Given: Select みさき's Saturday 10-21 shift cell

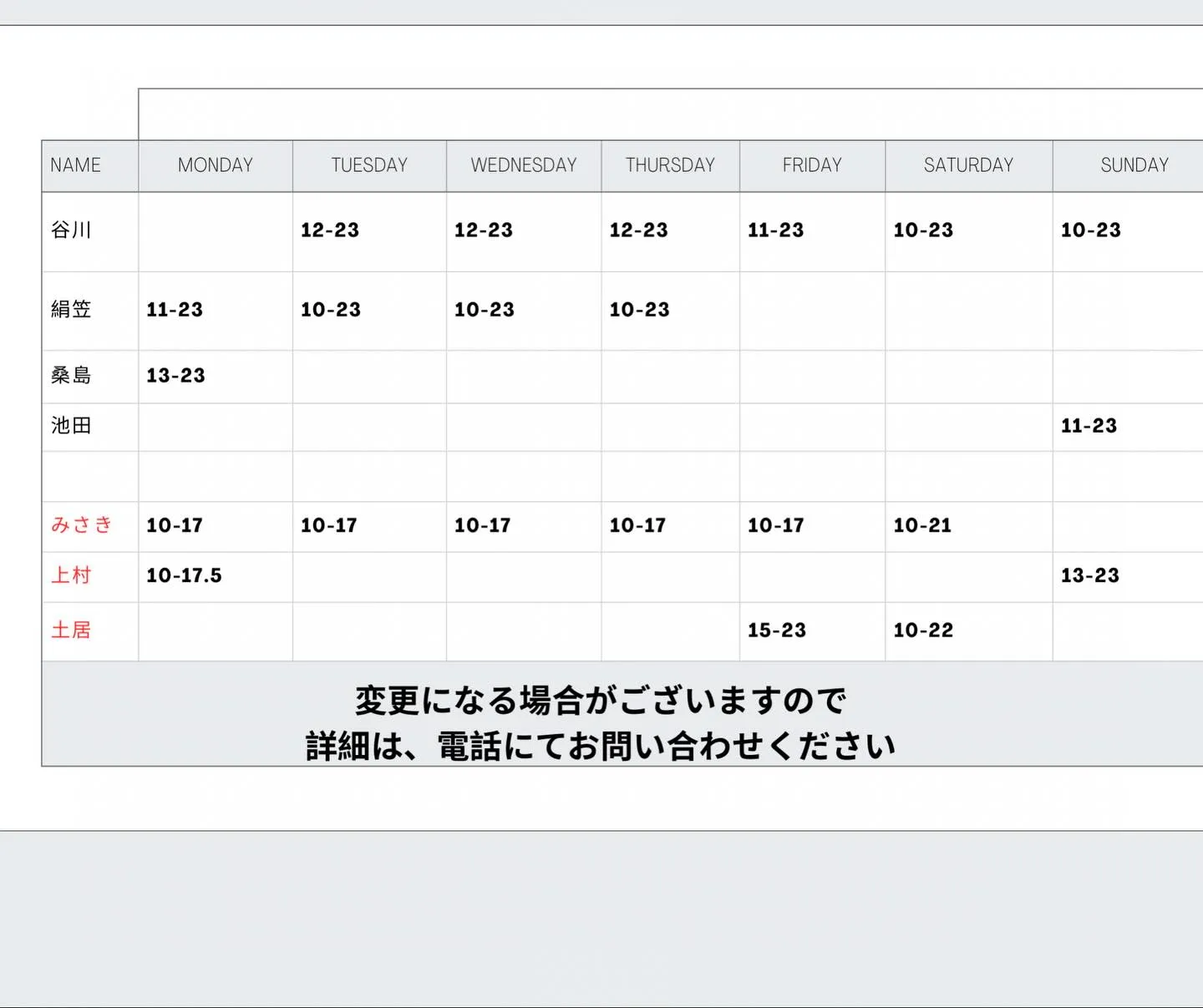Looking at the screenshot, I should 921,525.
